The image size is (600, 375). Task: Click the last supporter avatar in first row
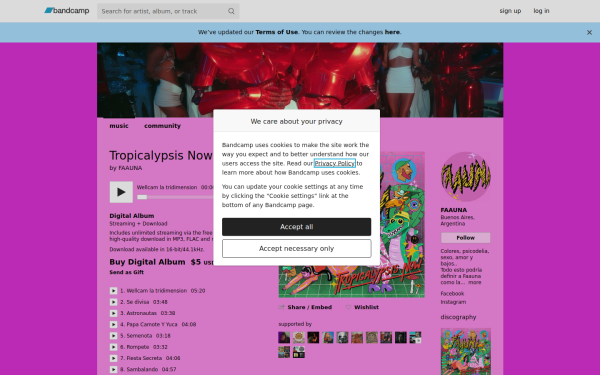[x=415, y=338]
